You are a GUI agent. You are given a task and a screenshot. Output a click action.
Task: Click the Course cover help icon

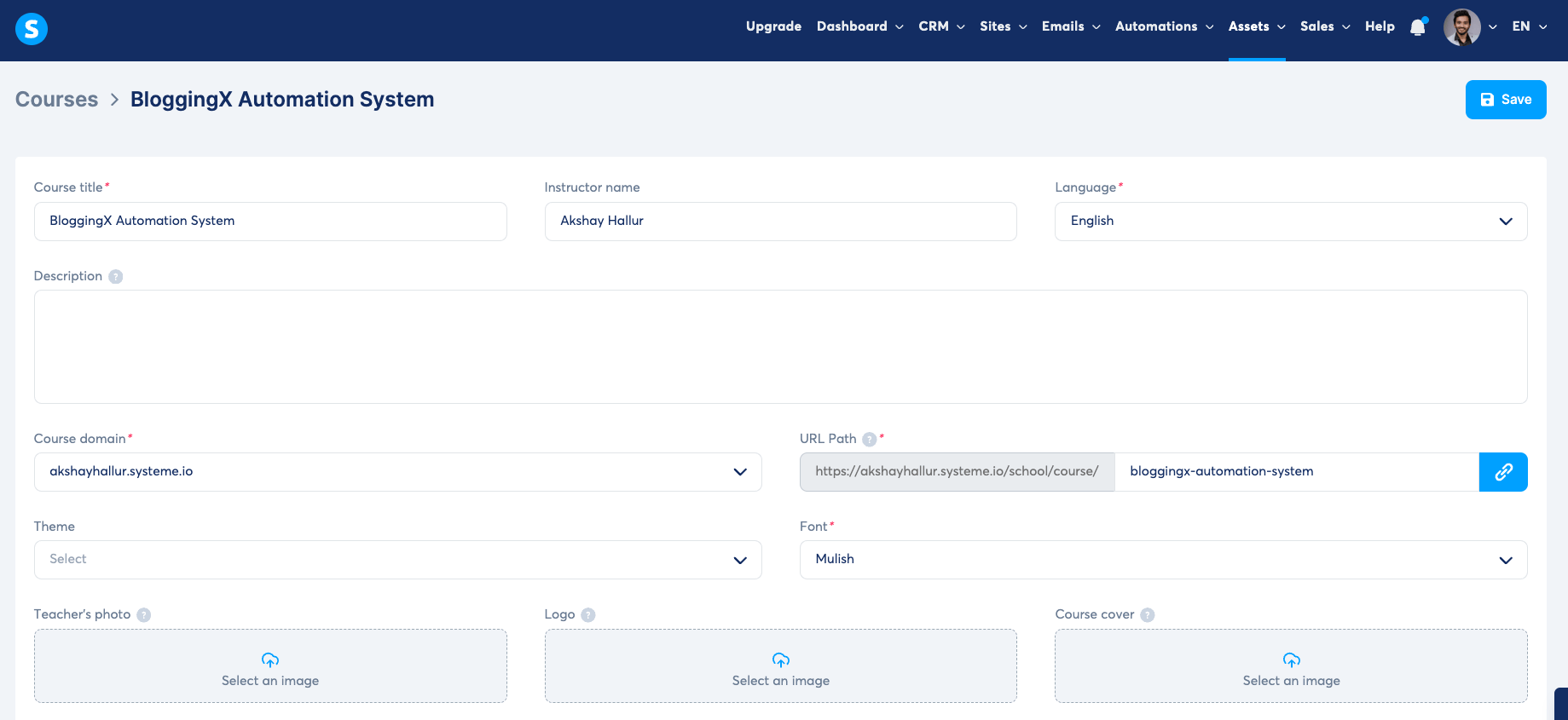pyautogui.click(x=1148, y=615)
